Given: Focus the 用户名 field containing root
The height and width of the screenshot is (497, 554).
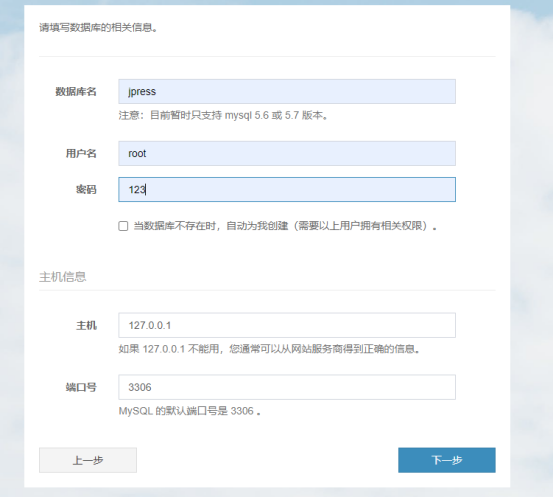Looking at the screenshot, I should point(287,153).
